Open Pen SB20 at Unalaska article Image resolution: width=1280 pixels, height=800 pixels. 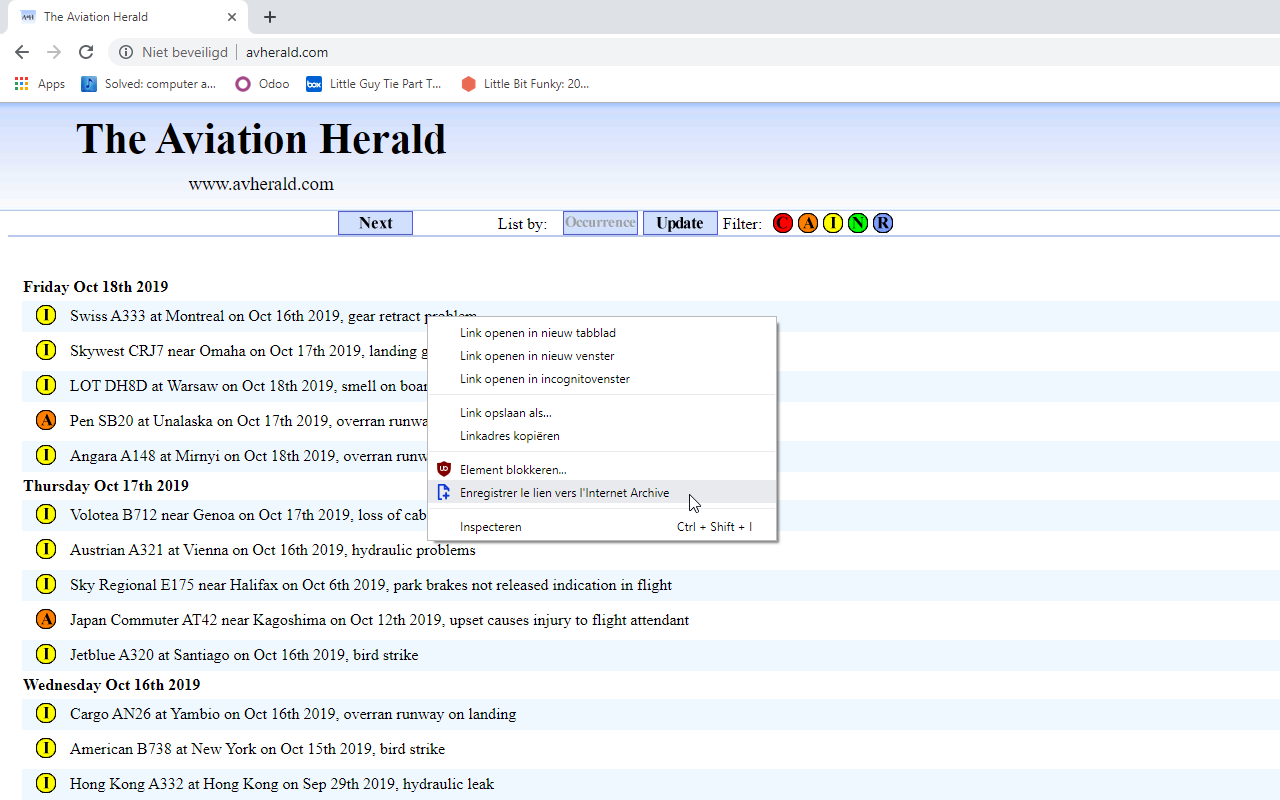click(248, 421)
